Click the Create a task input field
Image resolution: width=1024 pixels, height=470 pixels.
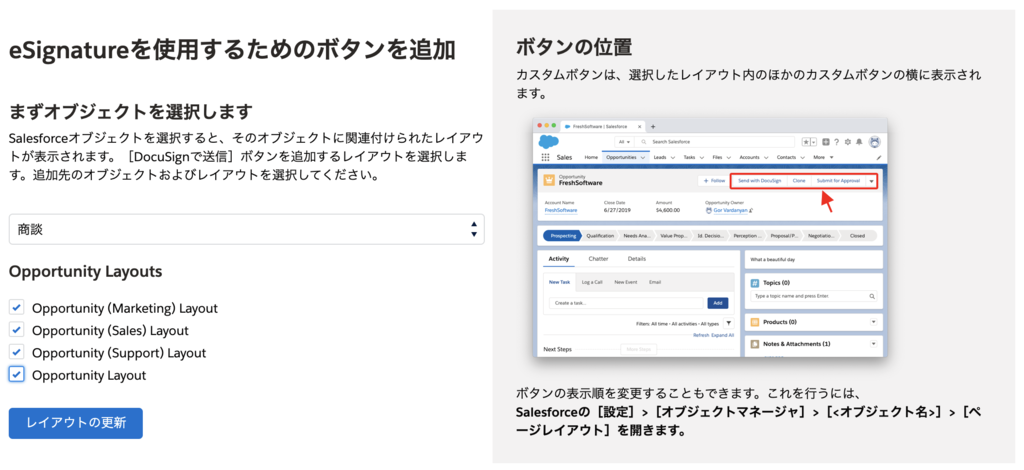tap(626, 303)
